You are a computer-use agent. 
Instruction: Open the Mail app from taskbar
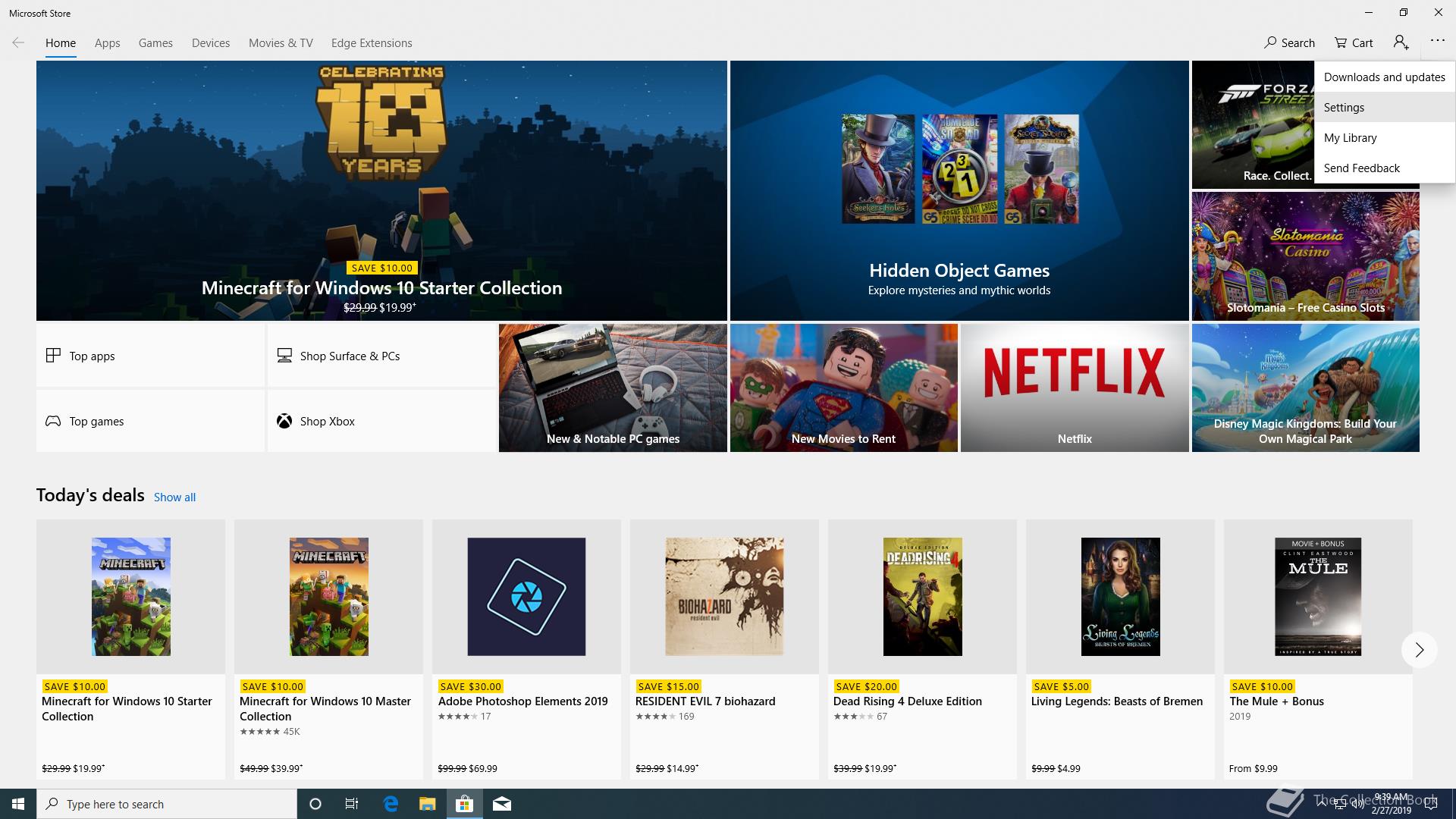pos(501,804)
